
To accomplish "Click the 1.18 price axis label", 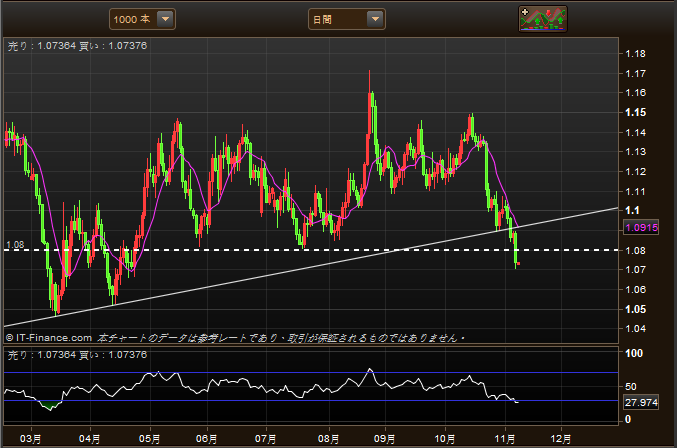I will coord(636,54).
